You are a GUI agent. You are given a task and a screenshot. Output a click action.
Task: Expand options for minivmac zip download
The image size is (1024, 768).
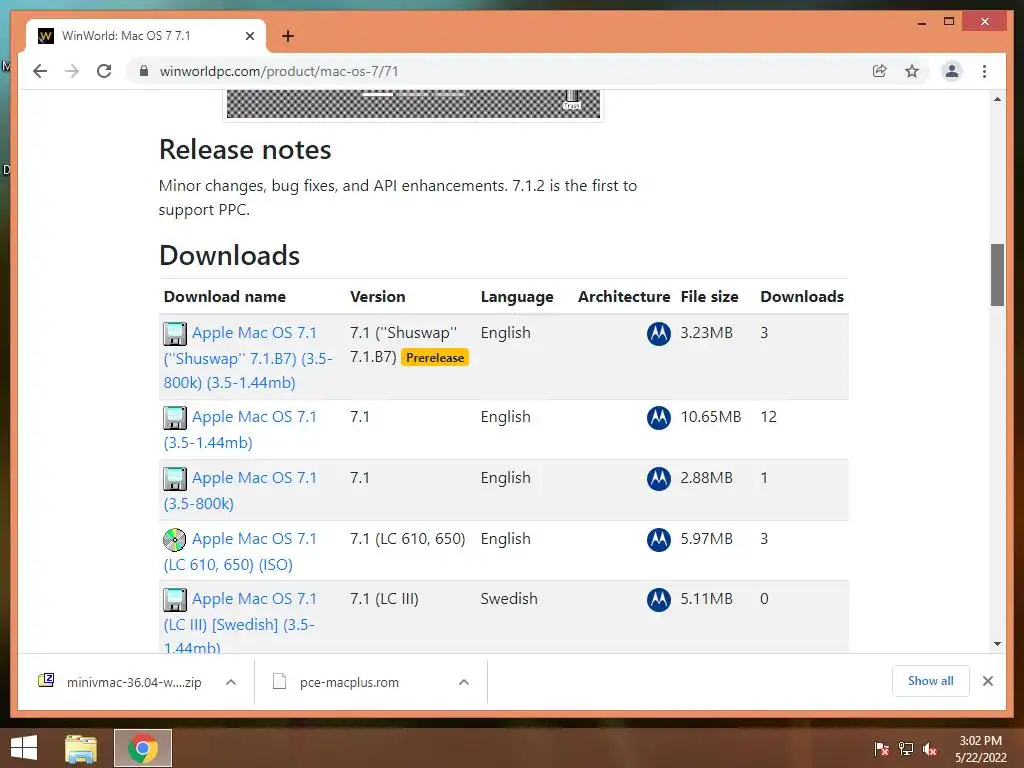(231, 682)
